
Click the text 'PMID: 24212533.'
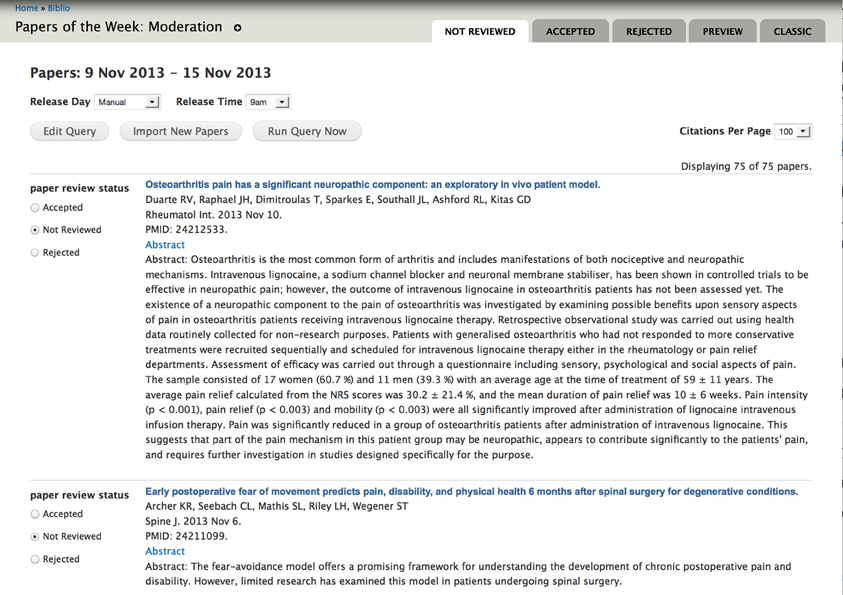pyautogui.click(x=187, y=230)
